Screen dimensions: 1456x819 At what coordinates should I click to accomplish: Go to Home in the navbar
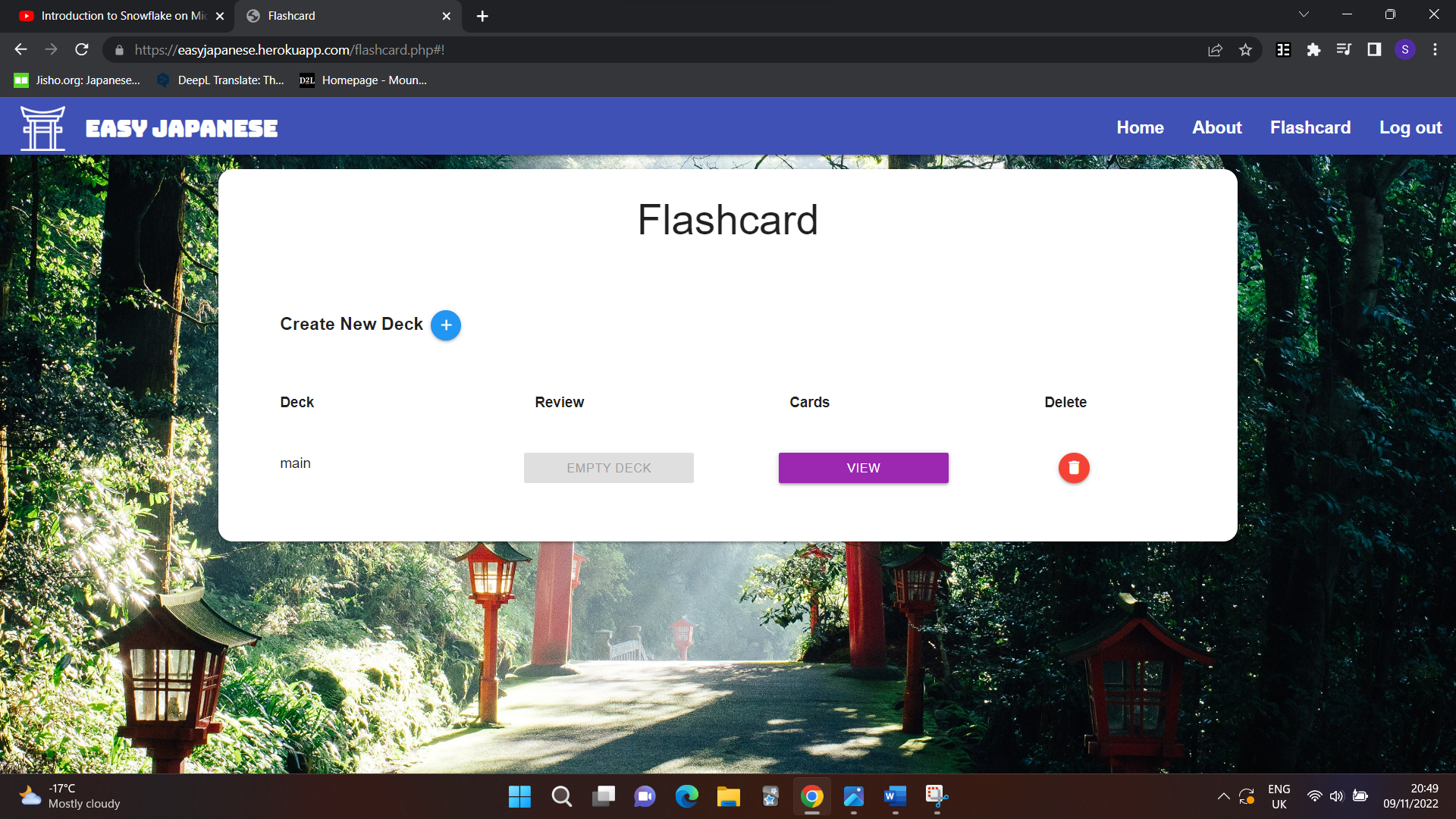click(x=1140, y=127)
